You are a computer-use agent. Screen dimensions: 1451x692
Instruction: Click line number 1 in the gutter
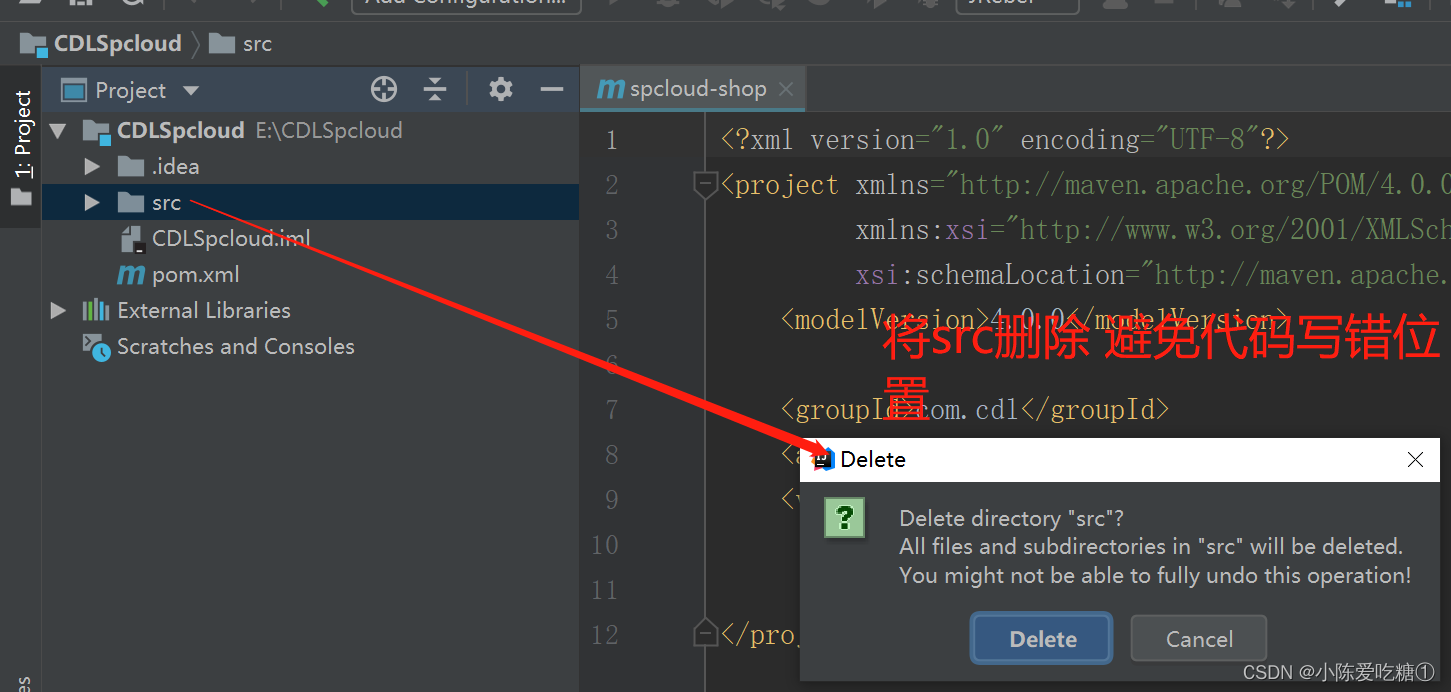pyautogui.click(x=611, y=140)
